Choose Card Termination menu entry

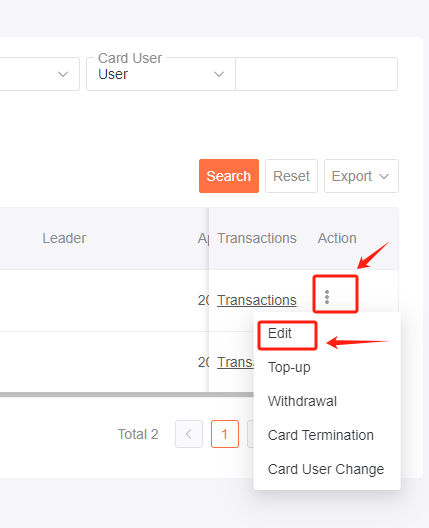pyautogui.click(x=321, y=435)
